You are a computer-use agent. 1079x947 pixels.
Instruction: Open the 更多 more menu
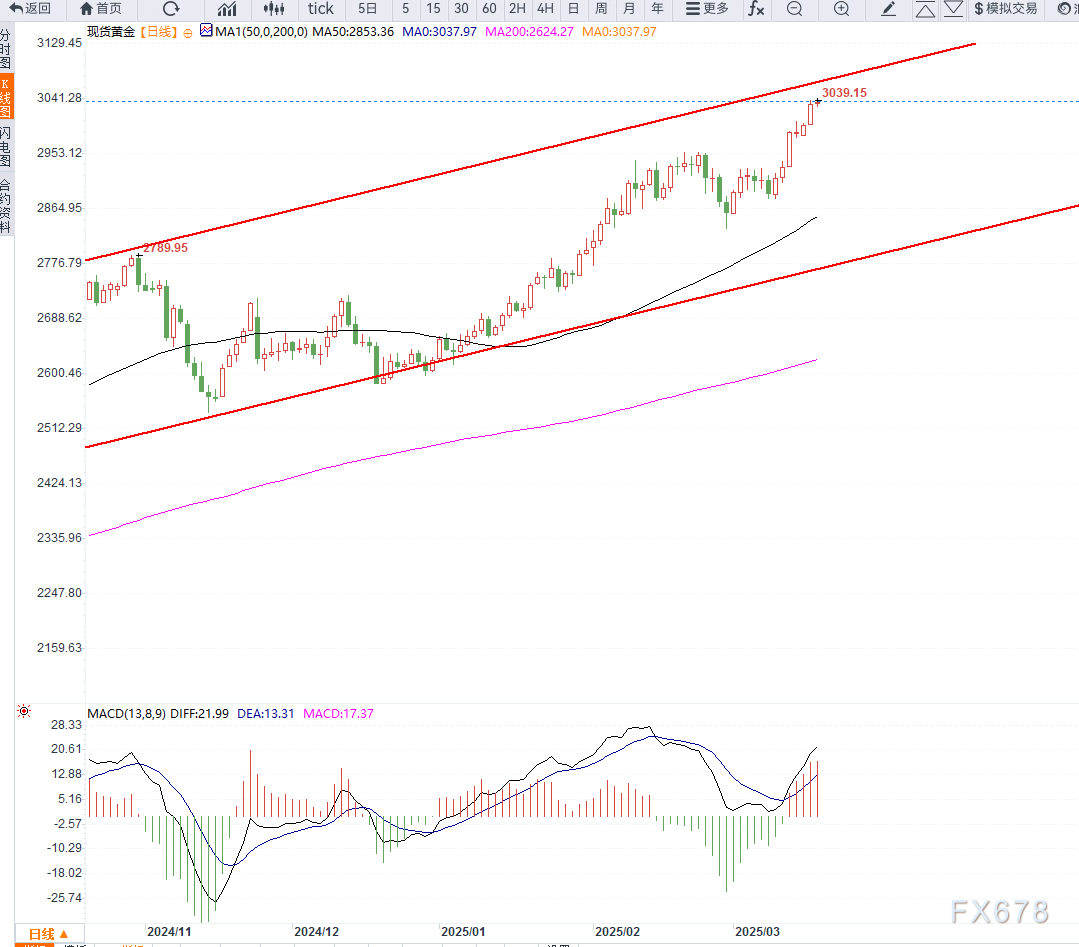tap(707, 9)
